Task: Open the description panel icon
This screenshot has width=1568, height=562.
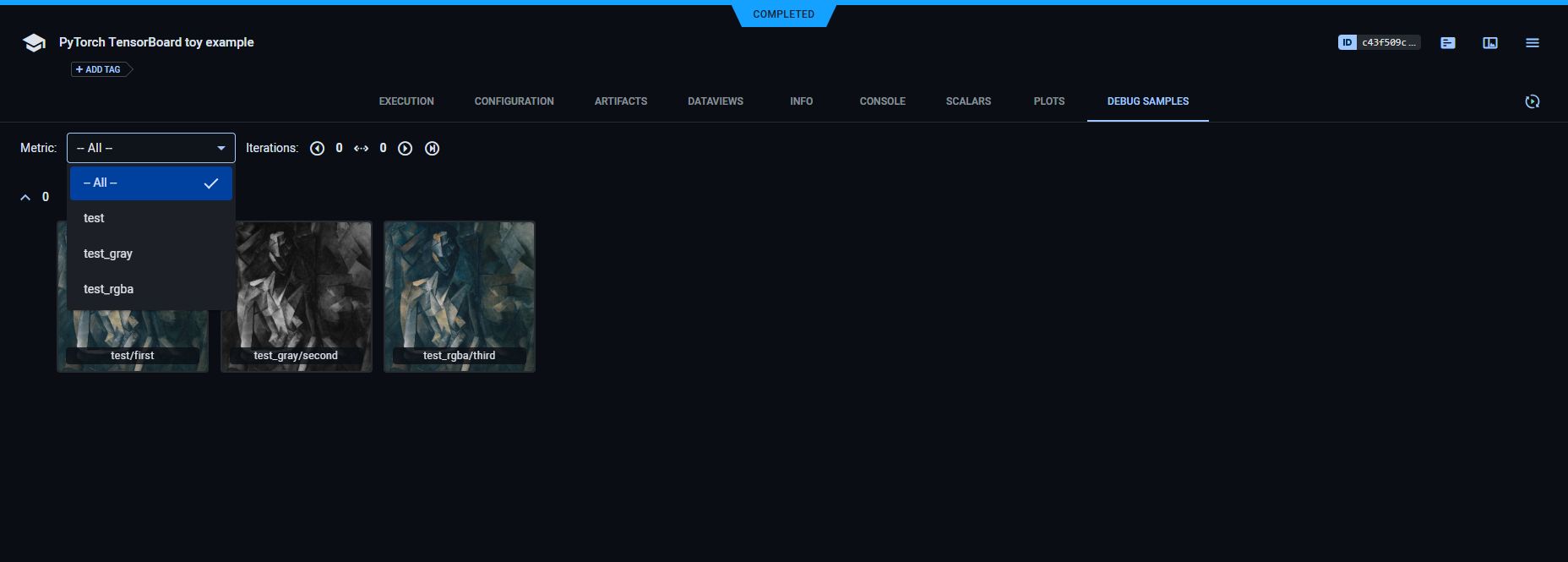Action: click(x=1448, y=42)
